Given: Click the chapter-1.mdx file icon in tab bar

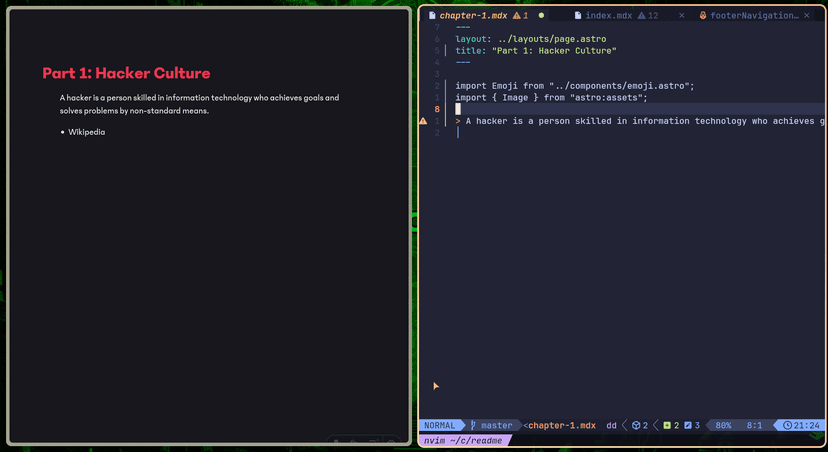Looking at the screenshot, I should click(x=432, y=16).
